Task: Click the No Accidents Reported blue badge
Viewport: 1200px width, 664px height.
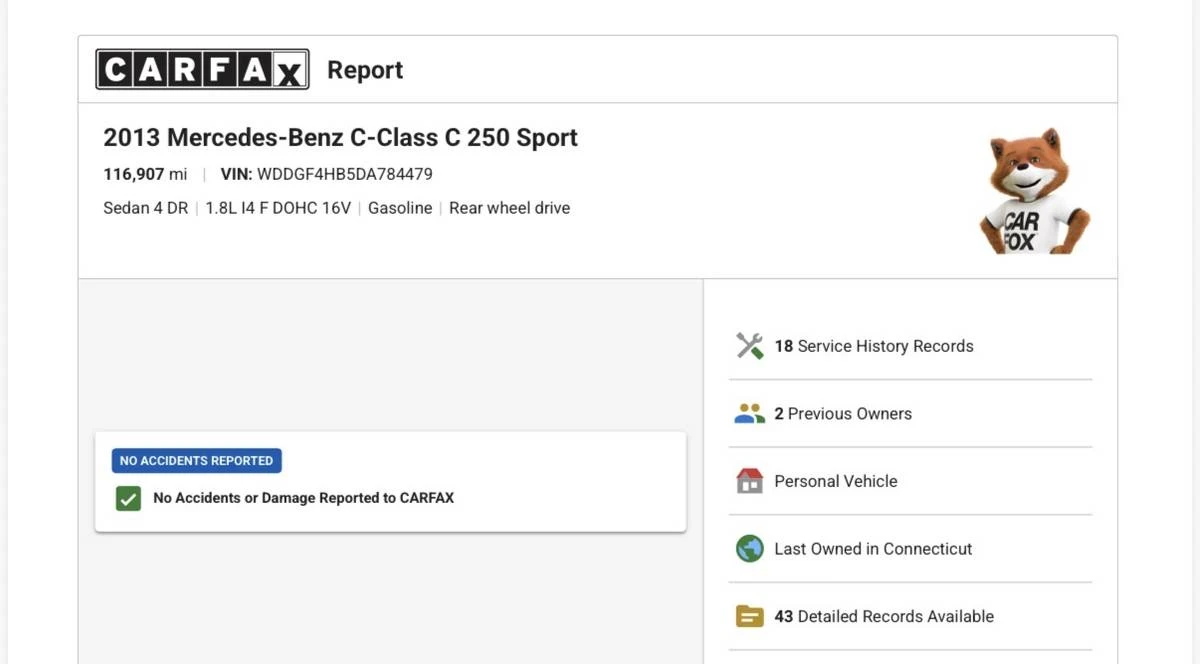Action: point(197,461)
